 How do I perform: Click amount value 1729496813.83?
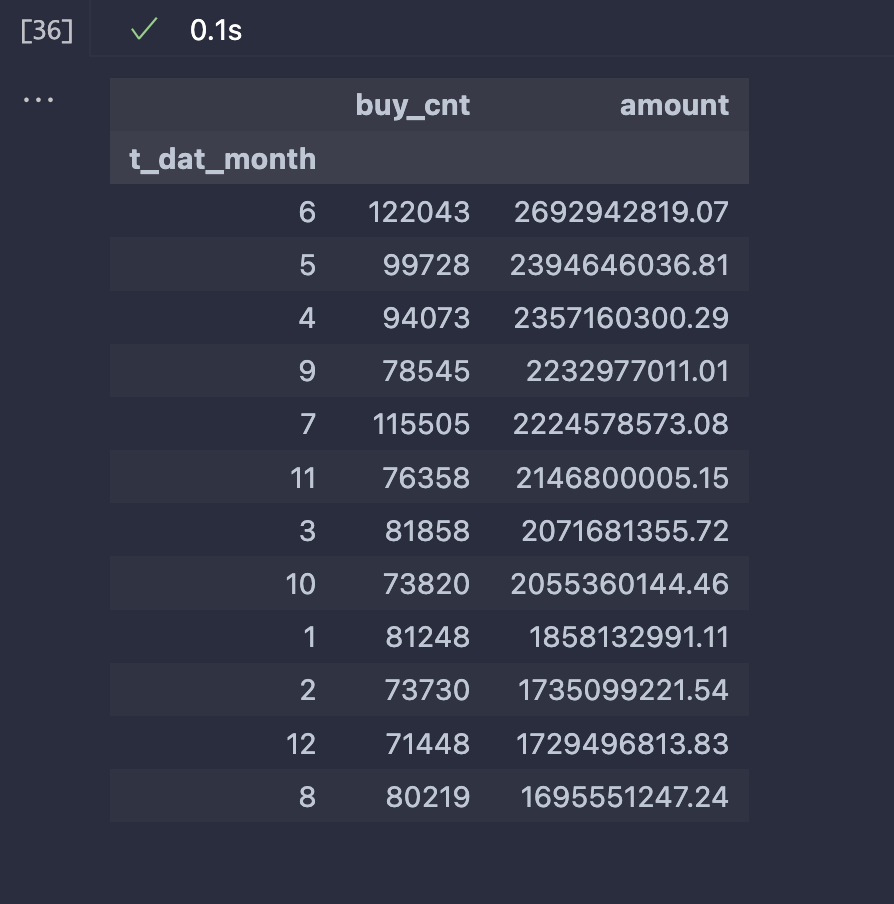(623, 744)
